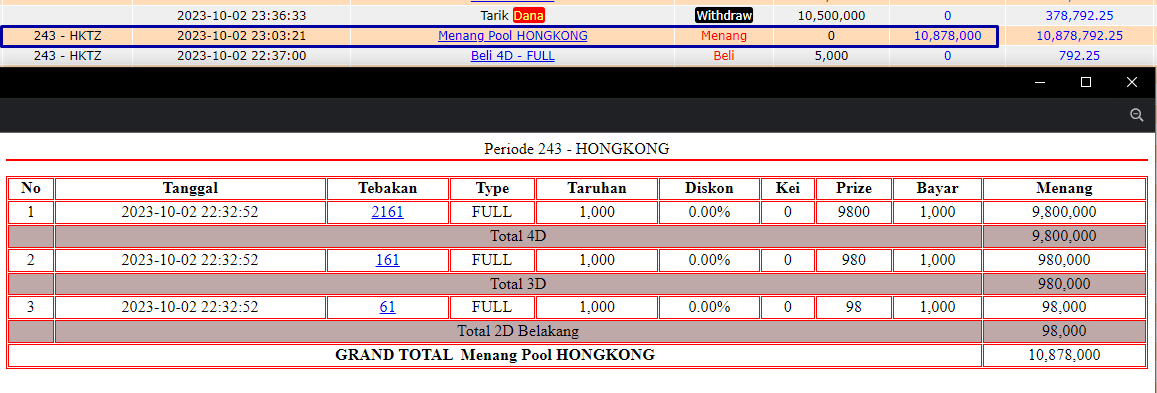The image size is (1157, 393).
Task: Click the grand total amount 10,878,000
Action: click(1065, 355)
